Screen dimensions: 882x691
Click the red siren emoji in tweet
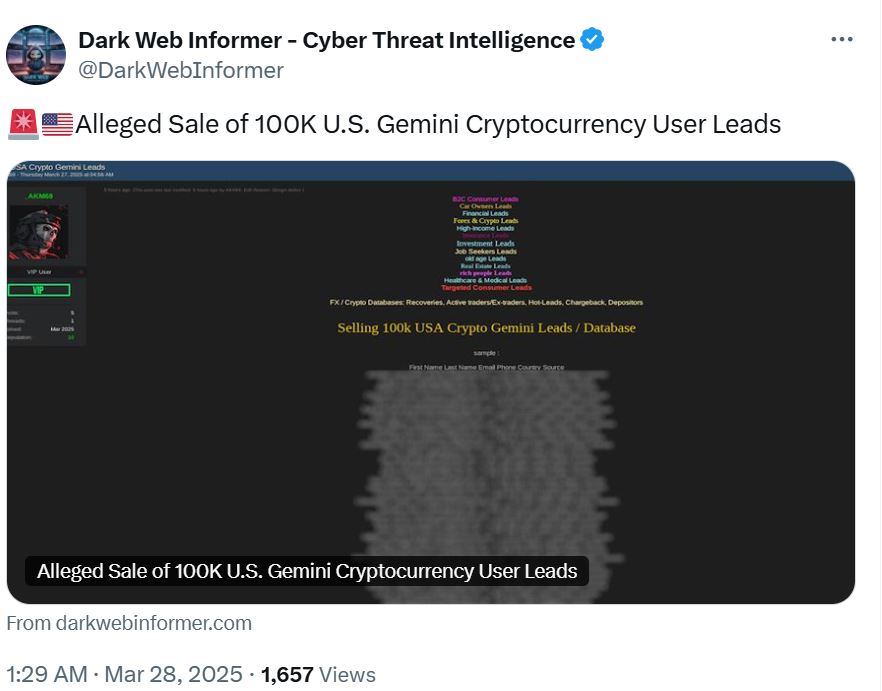(22, 124)
